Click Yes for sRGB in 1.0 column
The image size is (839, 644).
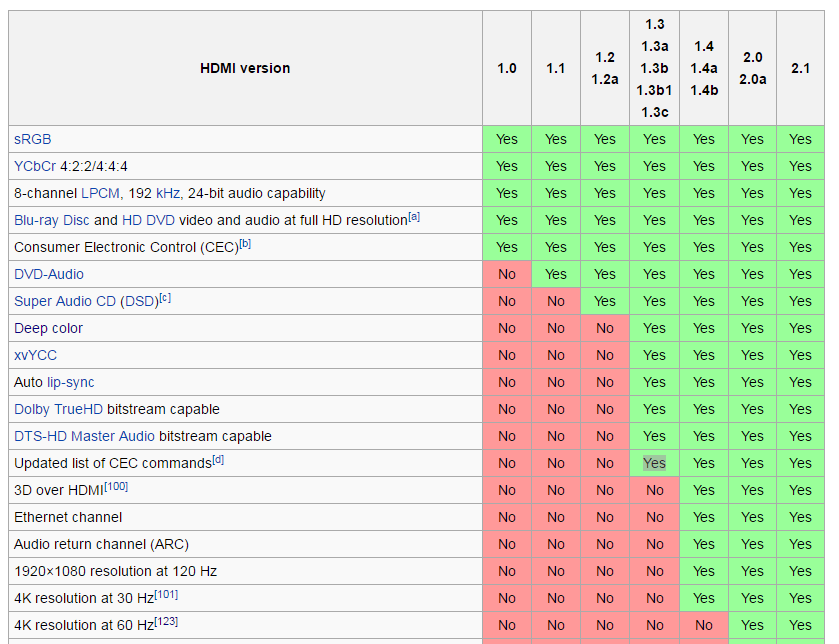click(x=507, y=139)
